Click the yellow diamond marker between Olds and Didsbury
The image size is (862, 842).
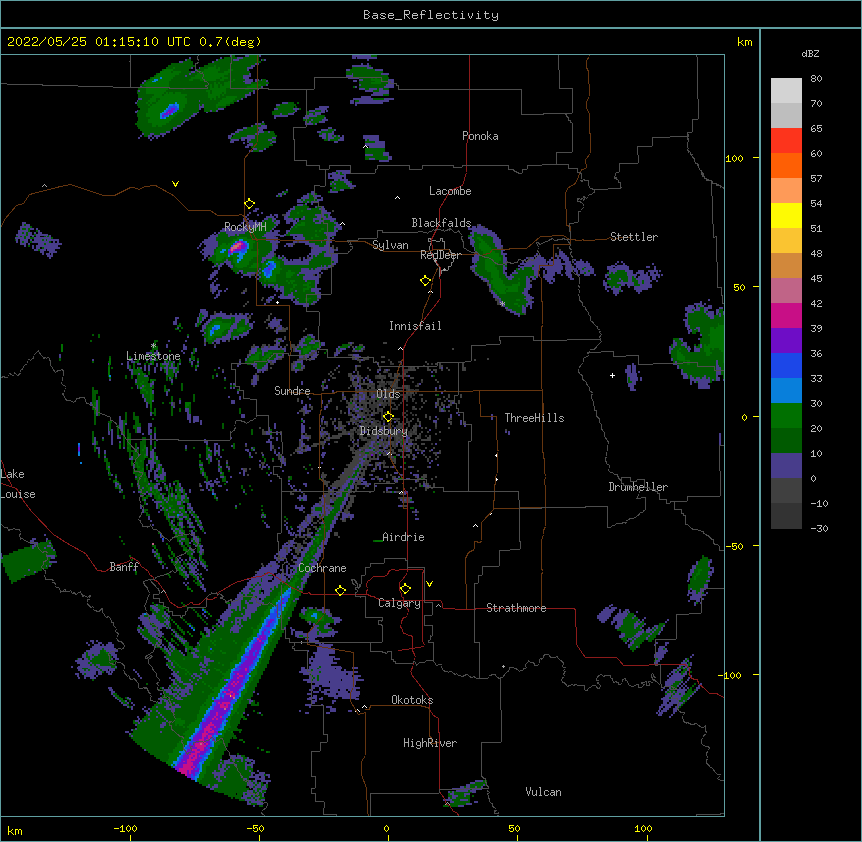(388, 417)
